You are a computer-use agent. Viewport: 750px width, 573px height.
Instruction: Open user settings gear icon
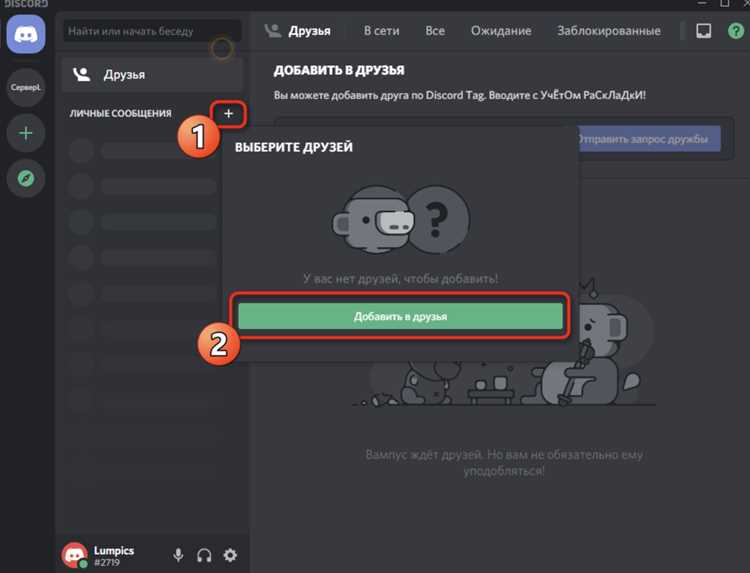tap(230, 555)
